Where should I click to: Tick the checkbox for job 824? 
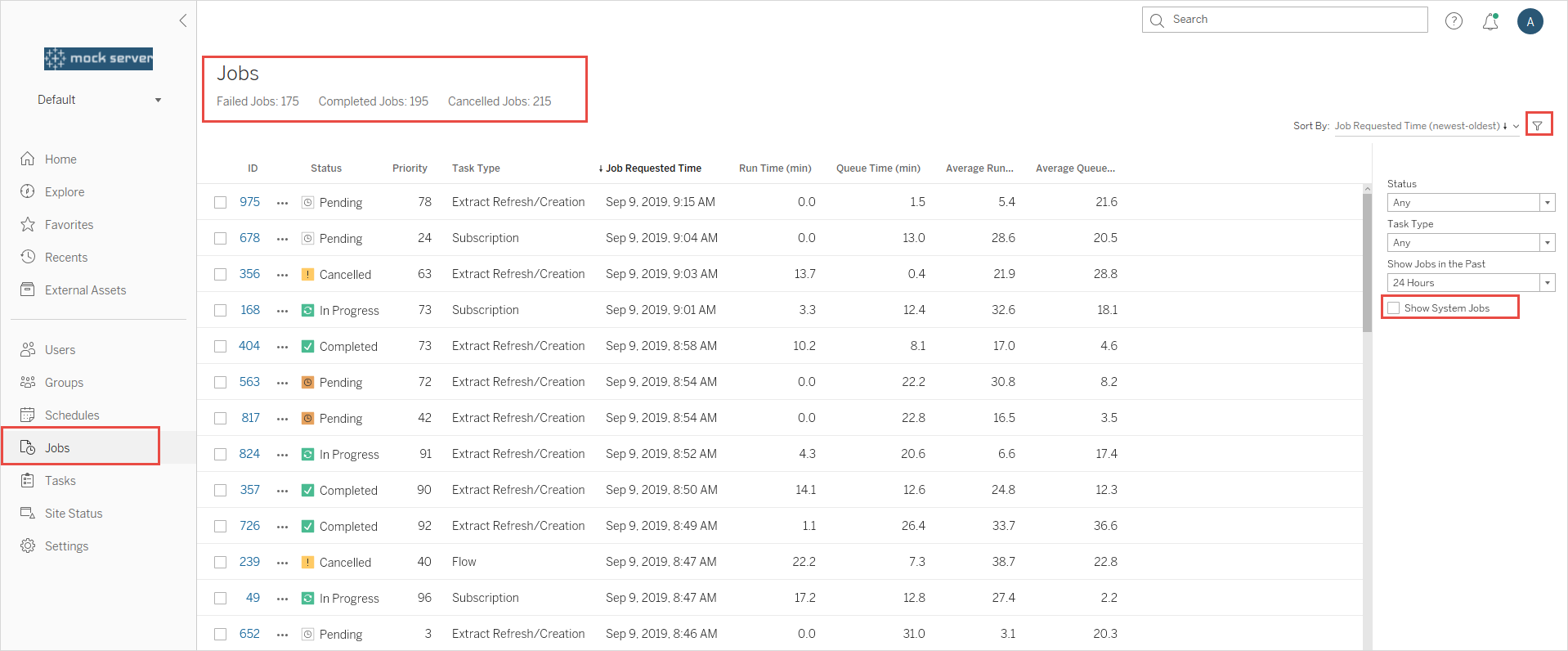click(221, 455)
